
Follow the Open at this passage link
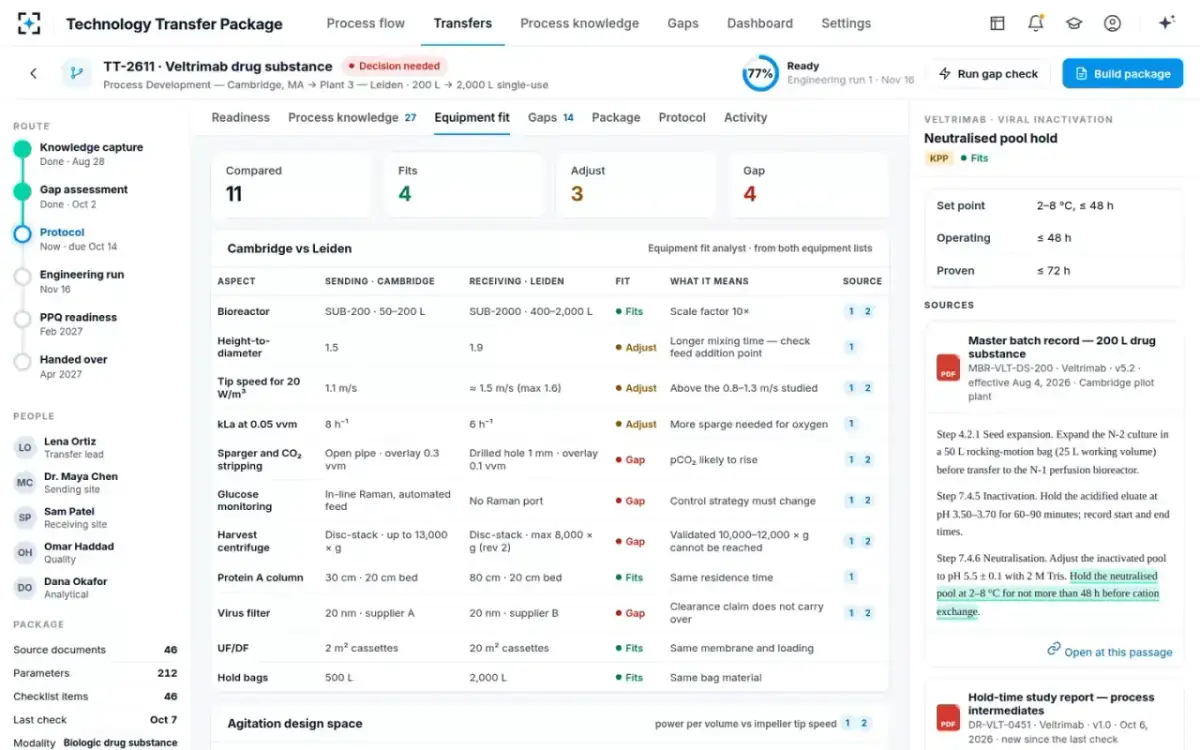pos(1110,651)
